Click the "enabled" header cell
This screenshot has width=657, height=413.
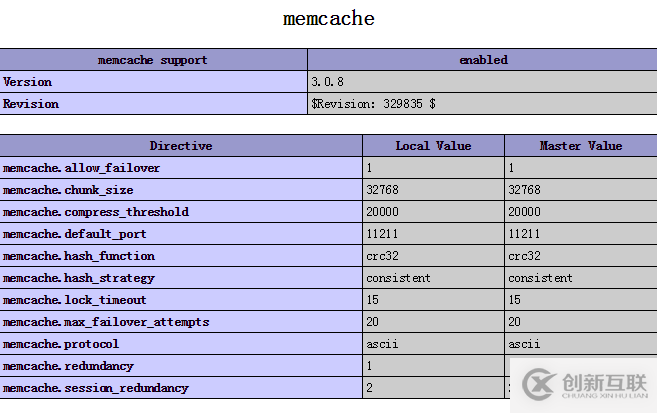[x=483, y=60]
